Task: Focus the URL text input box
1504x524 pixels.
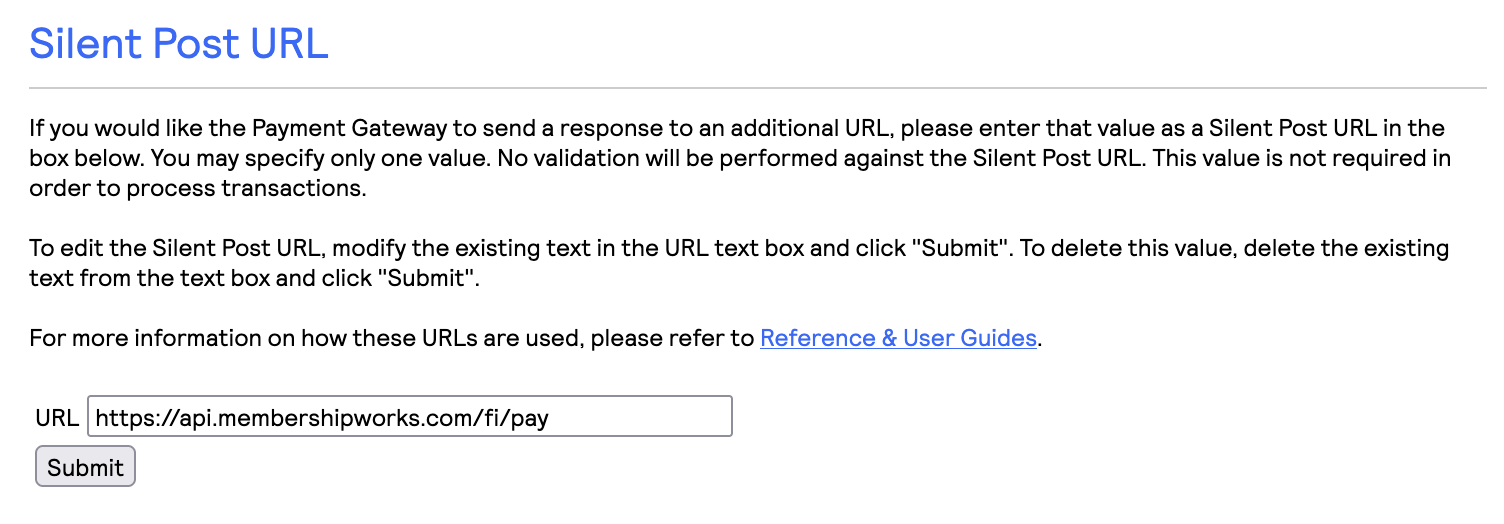Action: click(410, 417)
